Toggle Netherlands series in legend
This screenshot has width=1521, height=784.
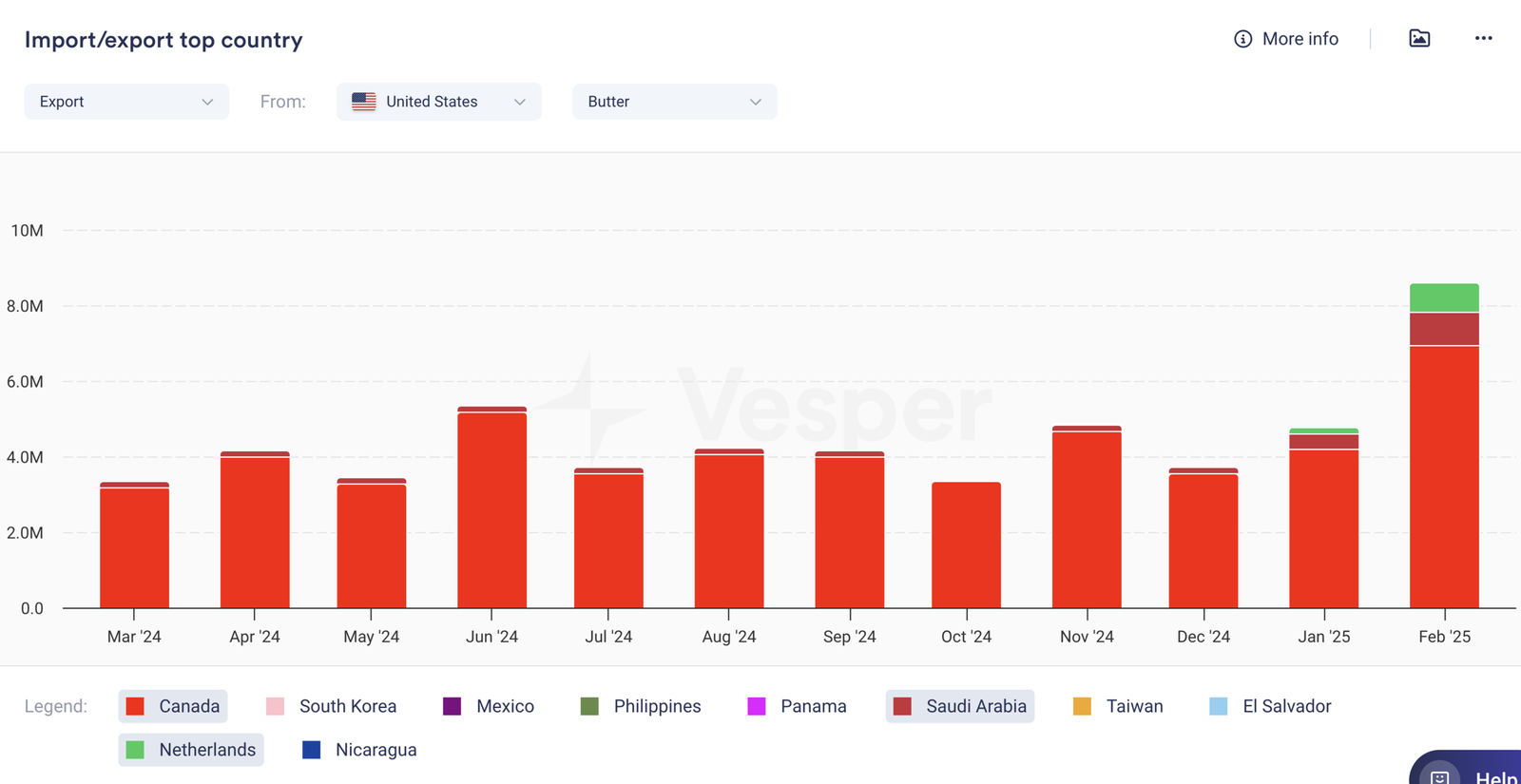[191, 750]
